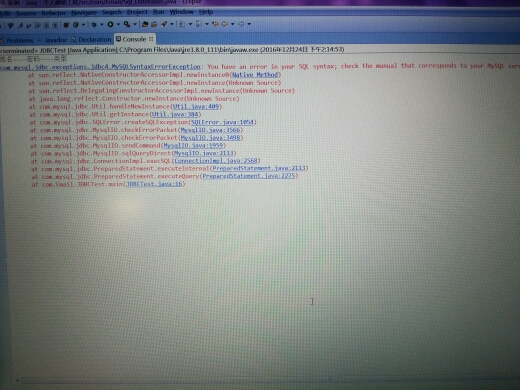
Task: Click the Previous Annotation icon
Action: point(199,24)
